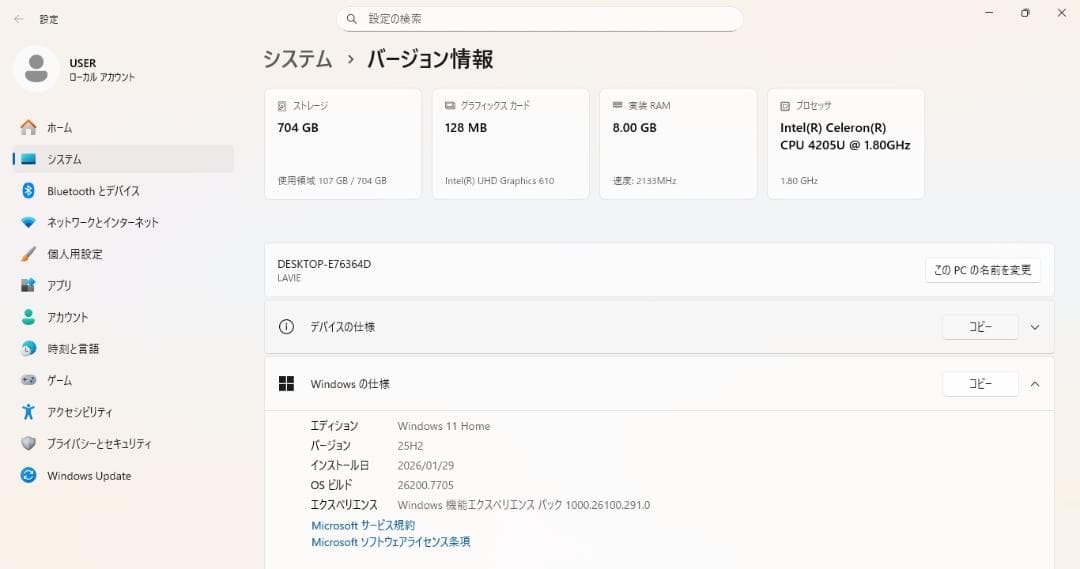Click the 個人用設定 paintbrush icon
Image resolution: width=1080 pixels, height=569 pixels.
(x=28, y=254)
